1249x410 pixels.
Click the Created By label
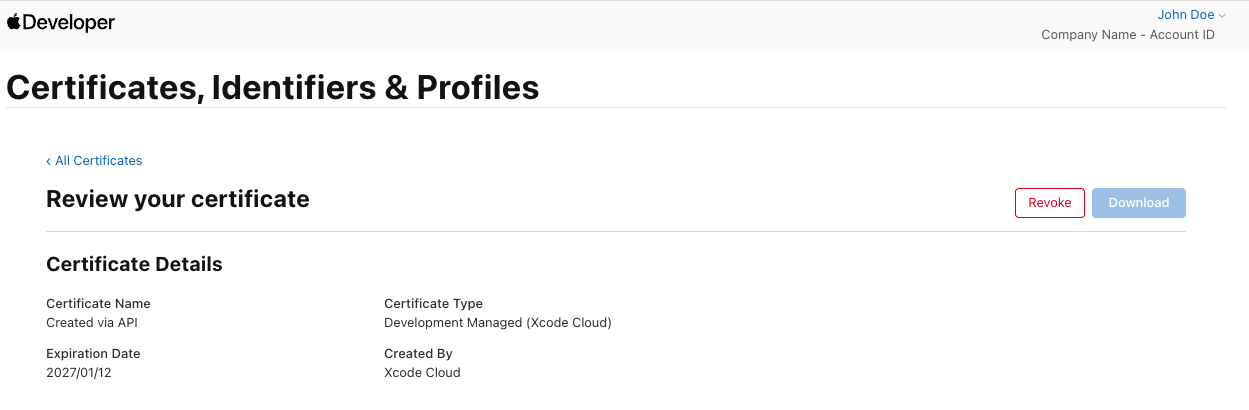tap(418, 354)
